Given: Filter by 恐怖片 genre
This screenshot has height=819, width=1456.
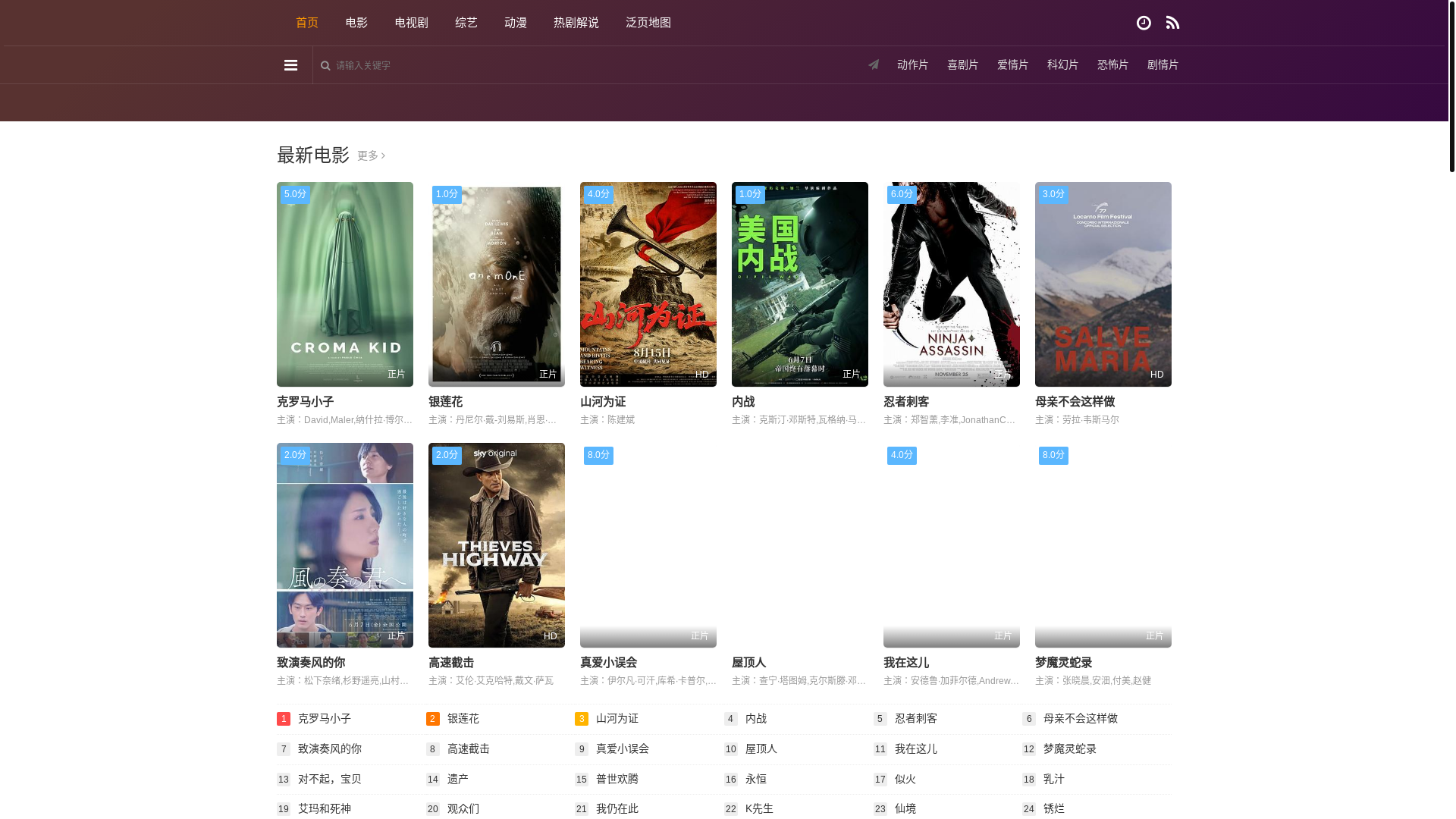Looking at the screenshot, I should [1112, 65].
